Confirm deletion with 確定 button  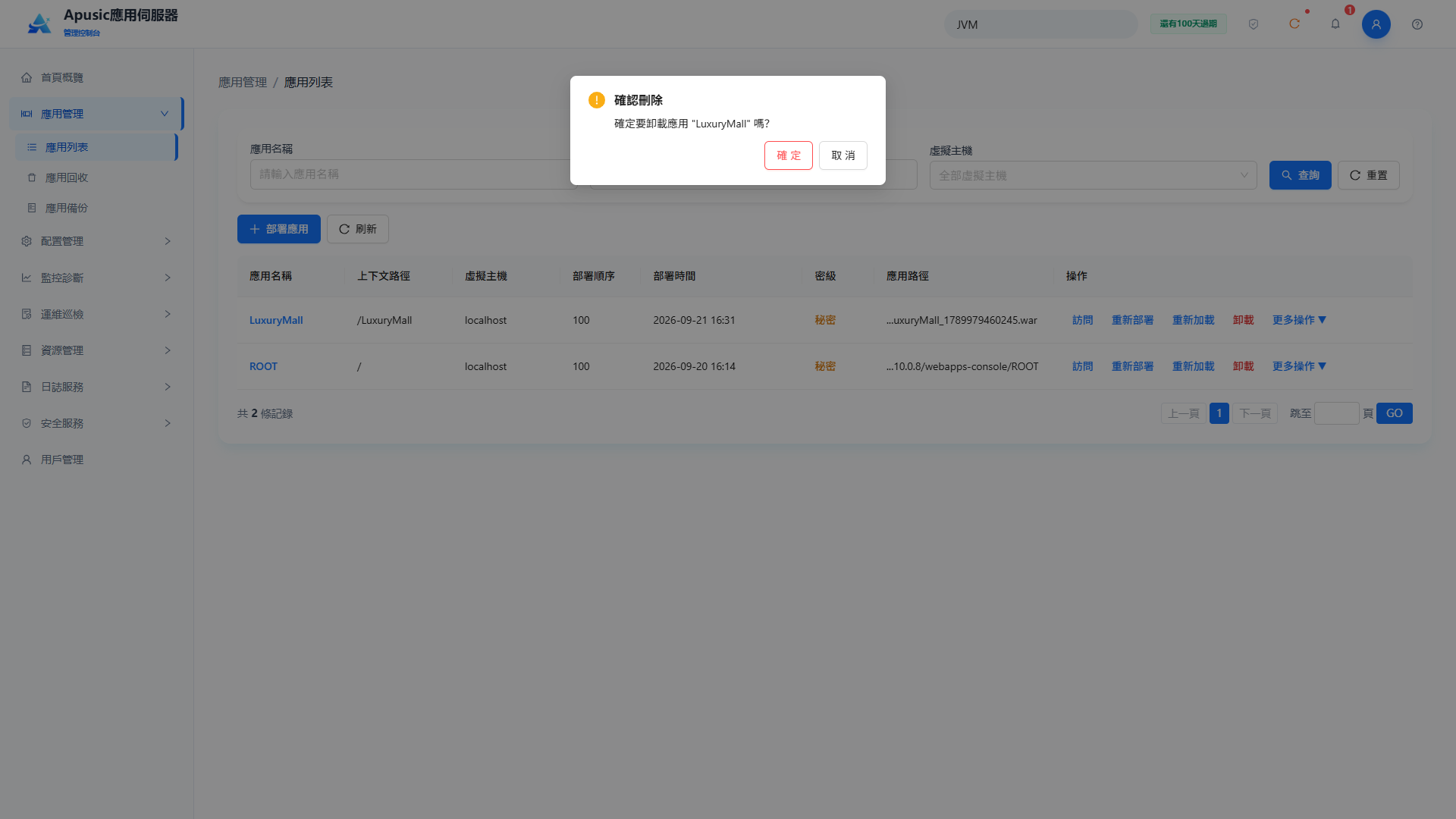tap(789, 155)
